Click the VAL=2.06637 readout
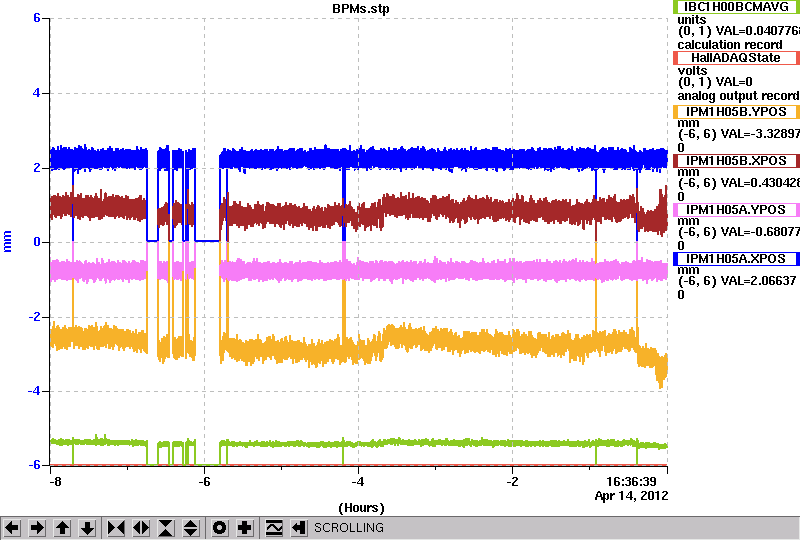The image size is (800, 540). pyautogui.click(x=756, y=281)
